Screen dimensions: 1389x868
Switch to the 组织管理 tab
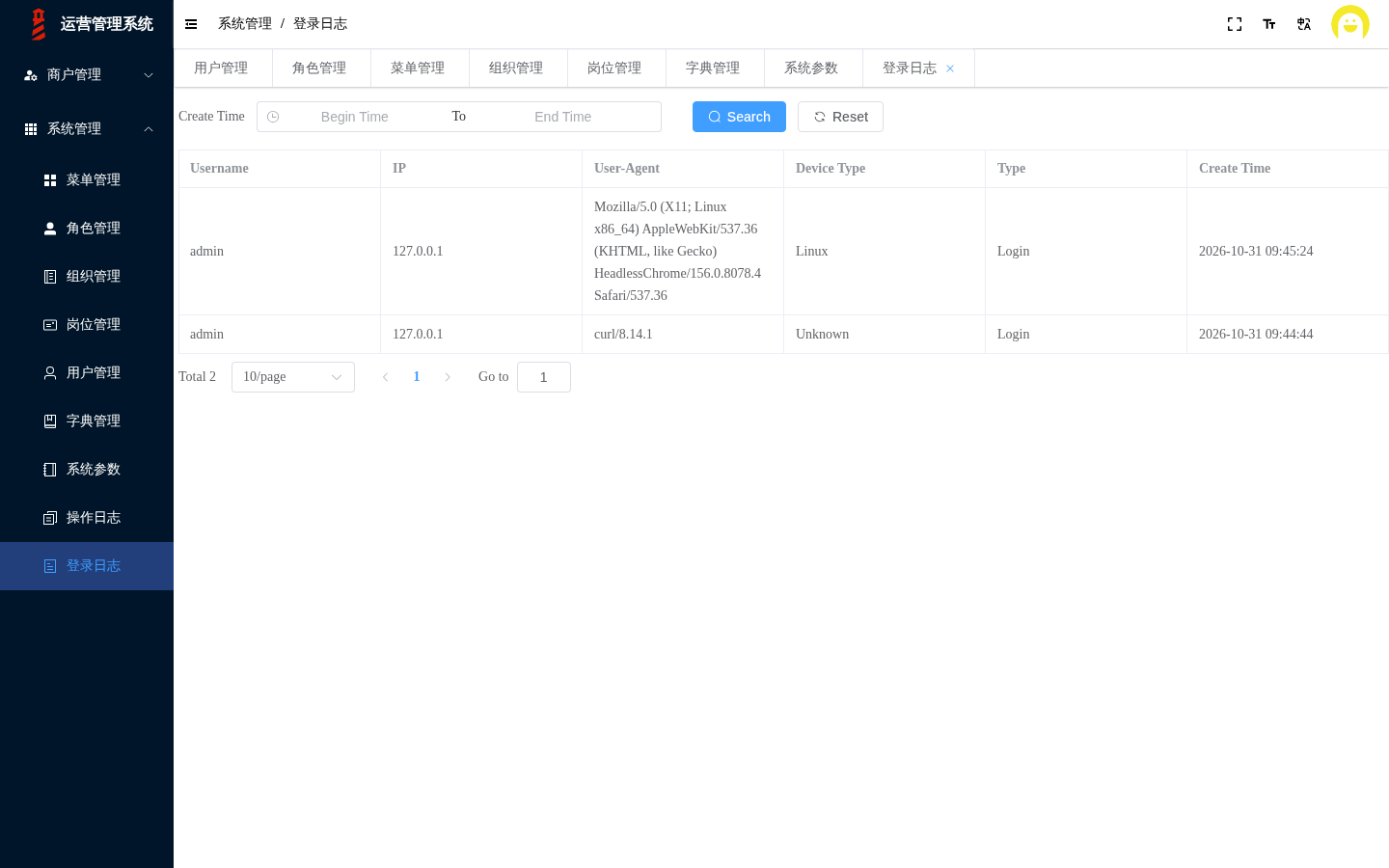click(516, 68)
